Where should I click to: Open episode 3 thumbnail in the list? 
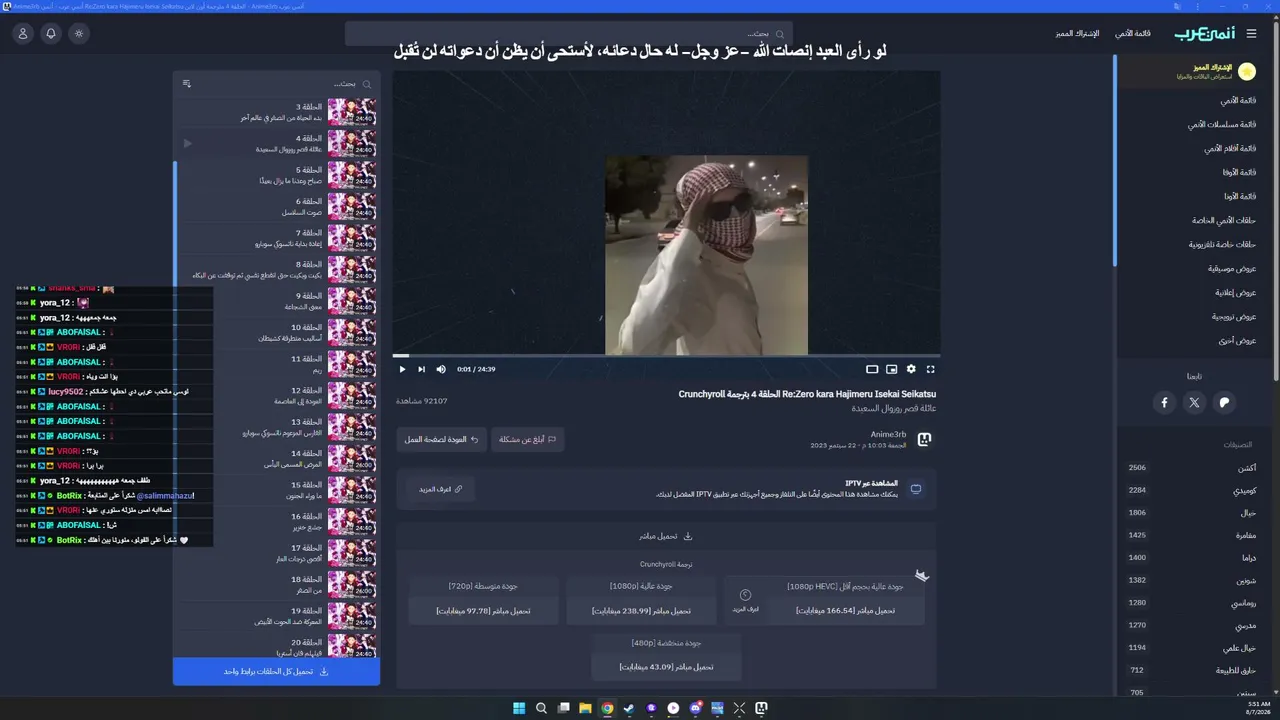[352, 111]
